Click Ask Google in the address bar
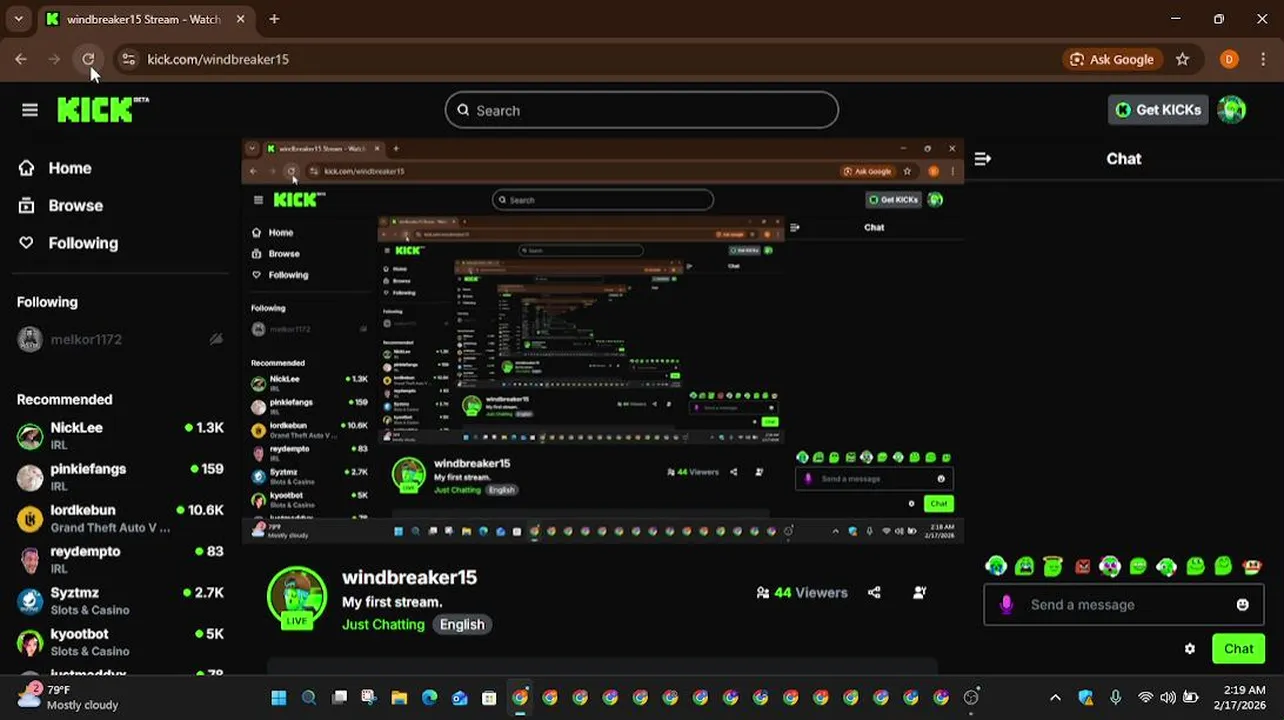Viewport: 1284px width, 720px height. pos(1111,59)
